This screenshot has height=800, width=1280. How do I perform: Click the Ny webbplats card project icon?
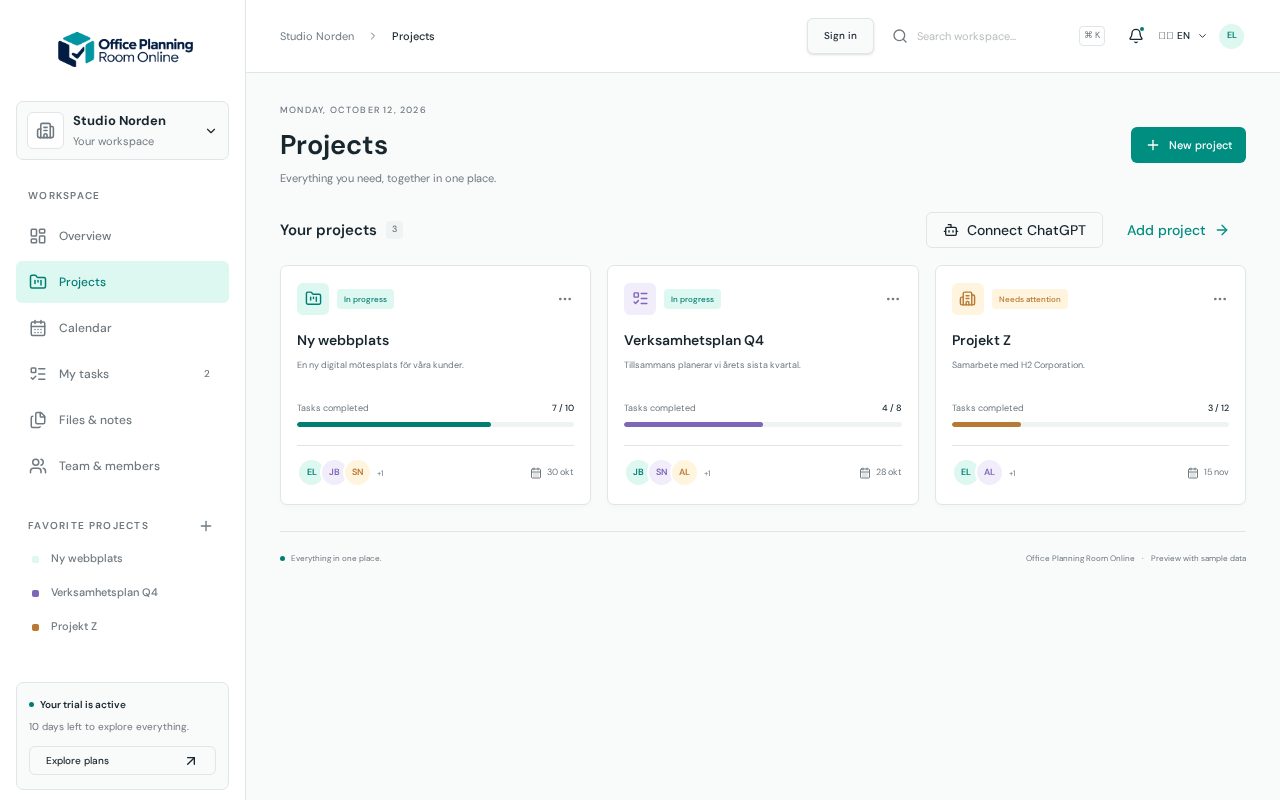tap(313, 299)
